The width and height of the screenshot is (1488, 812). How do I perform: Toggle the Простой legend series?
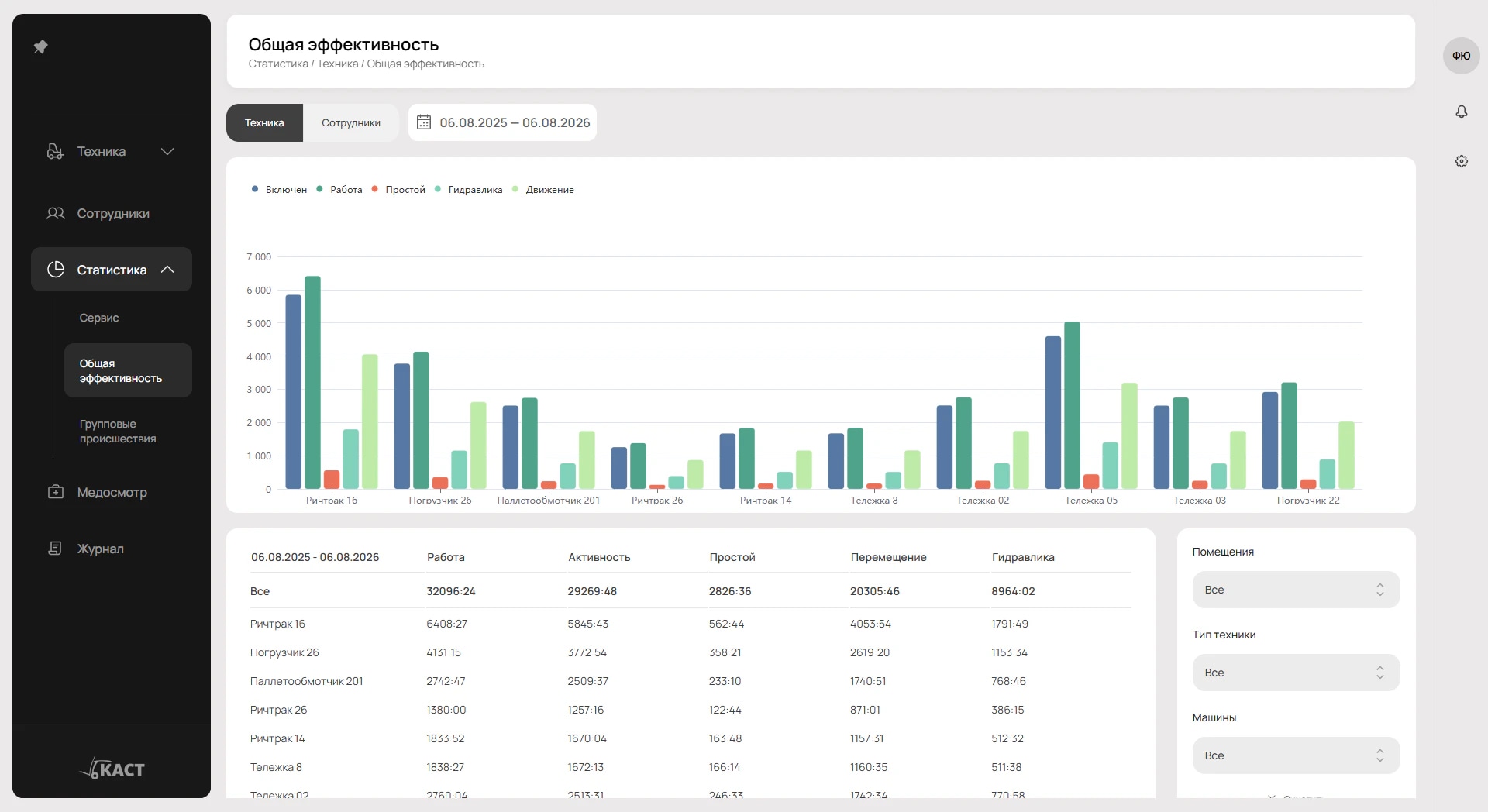[398, 190]
